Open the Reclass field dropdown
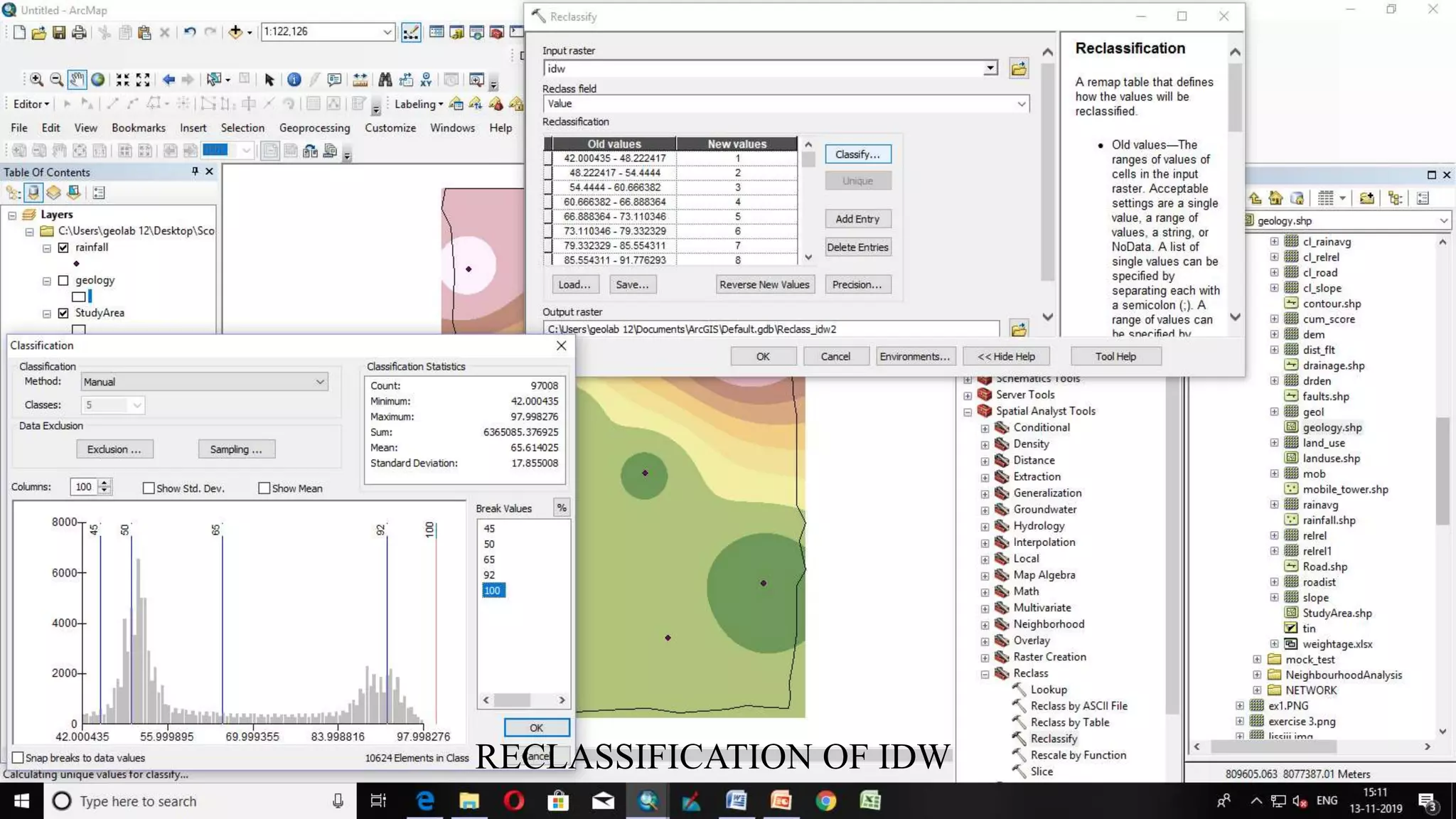 1021,104
